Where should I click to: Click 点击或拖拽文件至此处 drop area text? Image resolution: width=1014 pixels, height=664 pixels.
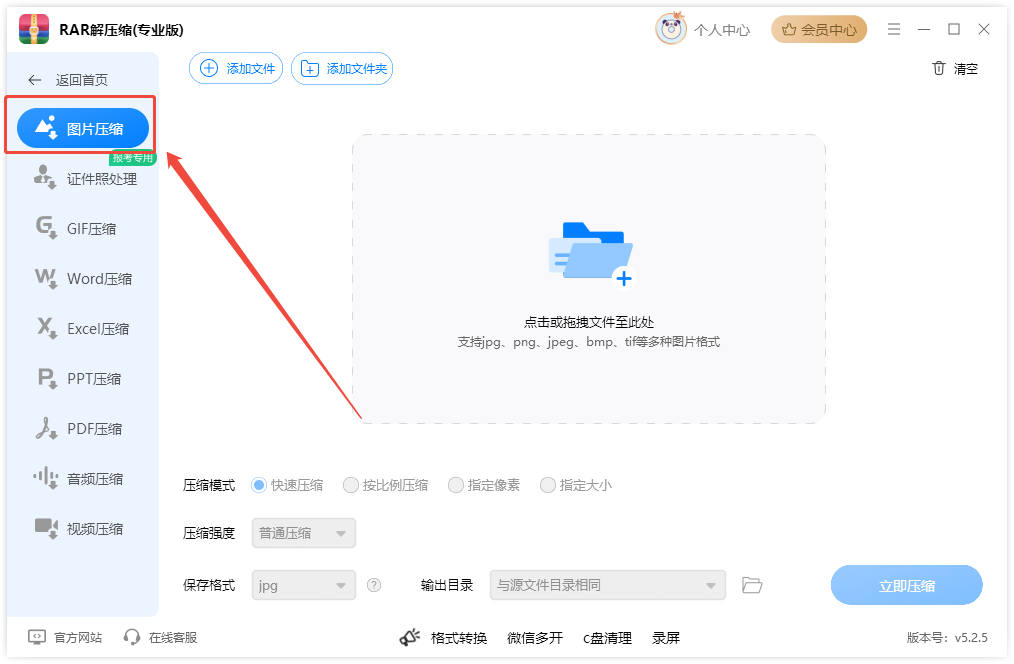(x=588, y=322)
